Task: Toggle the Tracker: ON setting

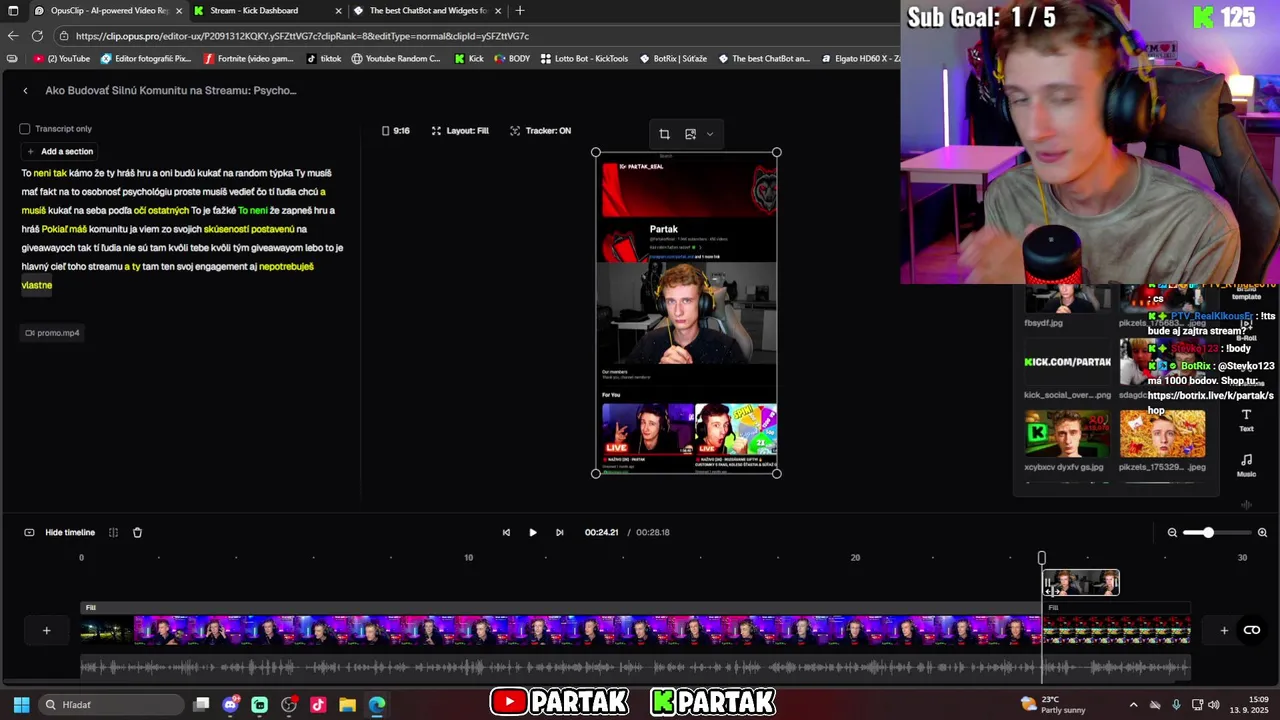Action: (540, 131)
